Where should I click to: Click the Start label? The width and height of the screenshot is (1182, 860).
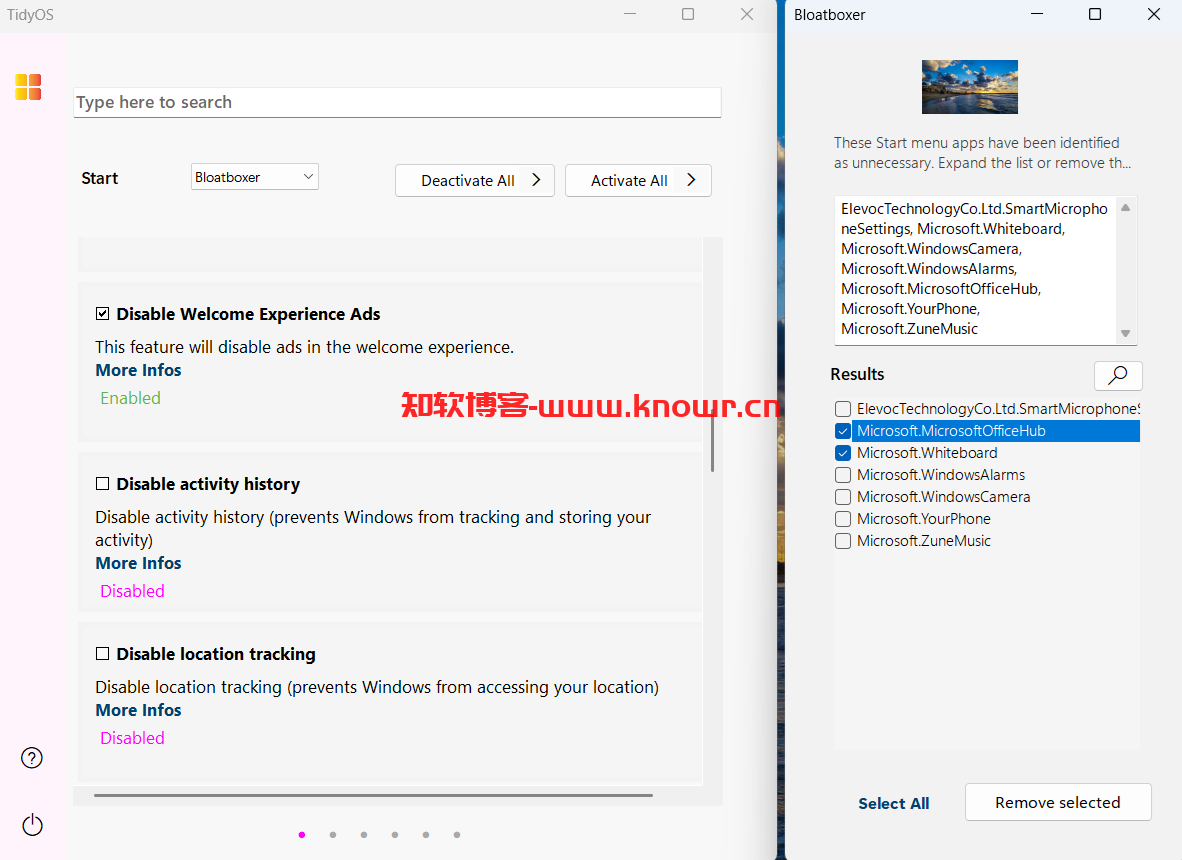tap(100, 179)
